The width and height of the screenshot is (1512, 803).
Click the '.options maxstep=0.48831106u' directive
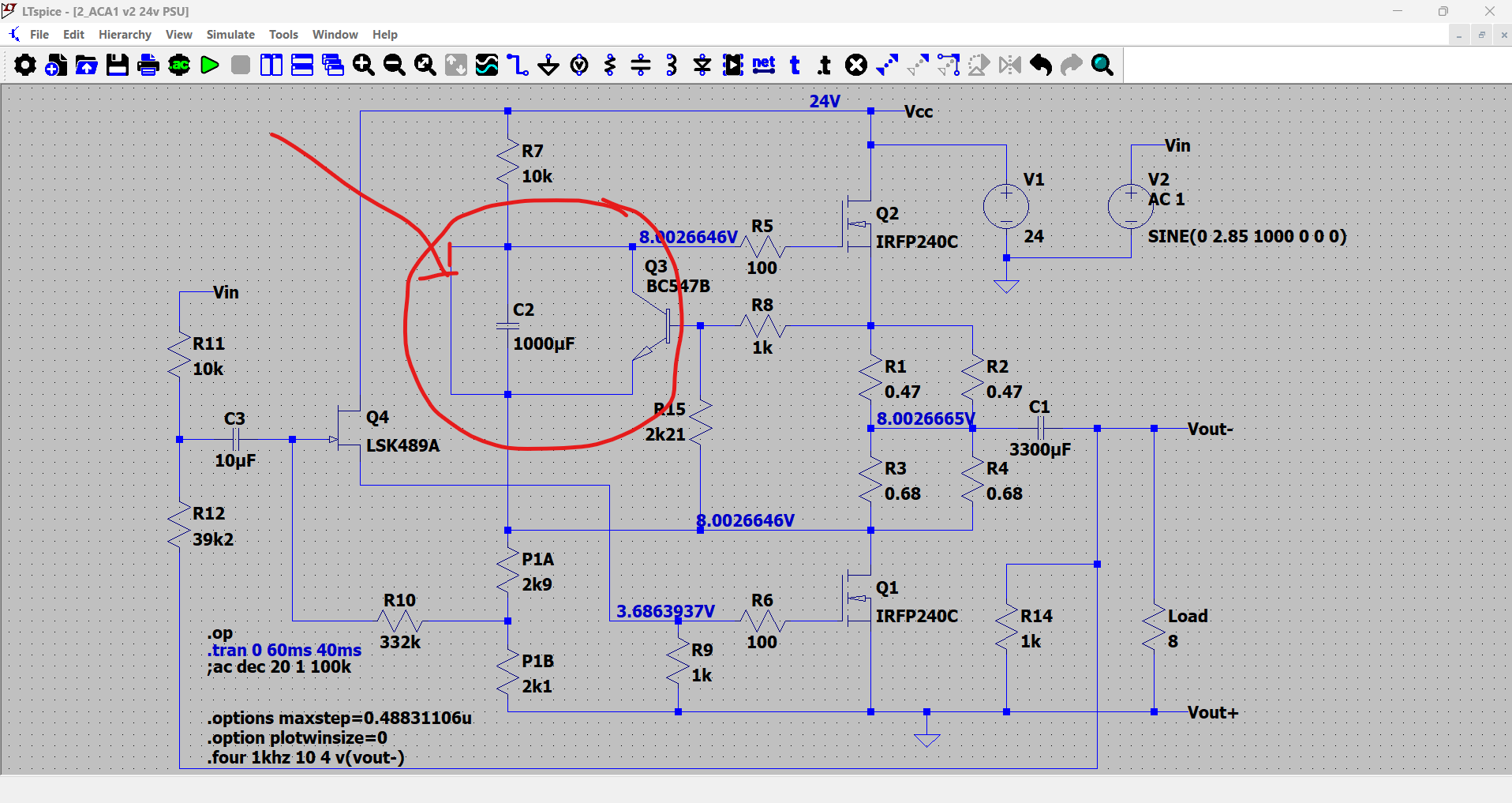coord(340,719)
